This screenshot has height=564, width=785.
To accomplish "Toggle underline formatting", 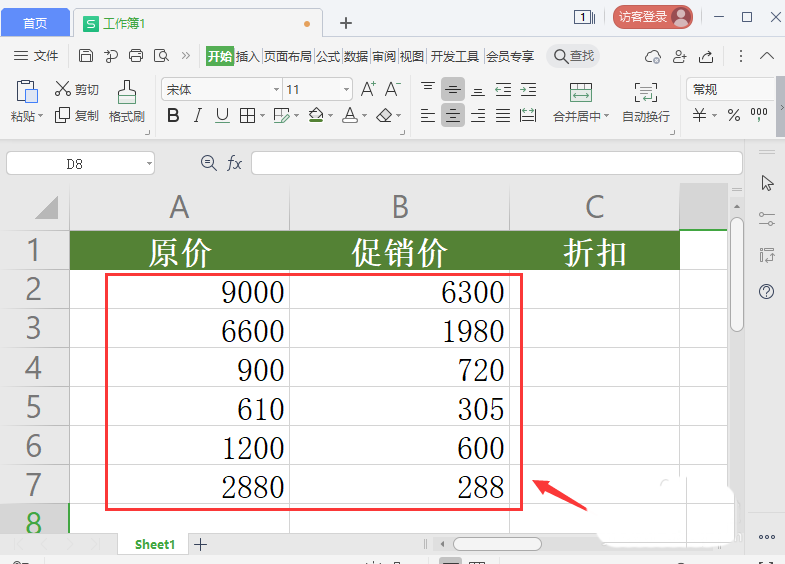I will (222, 116).
